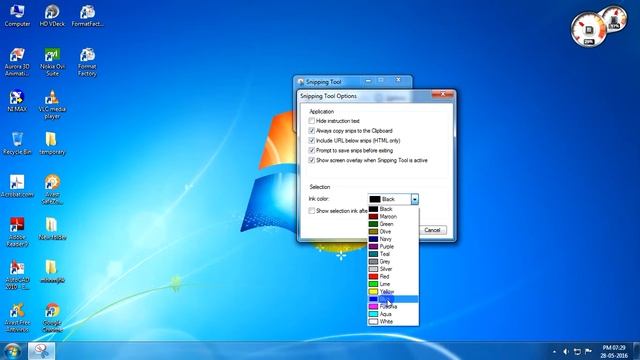Toggle Show screen overlay when active checkbox

click(312, 160)
